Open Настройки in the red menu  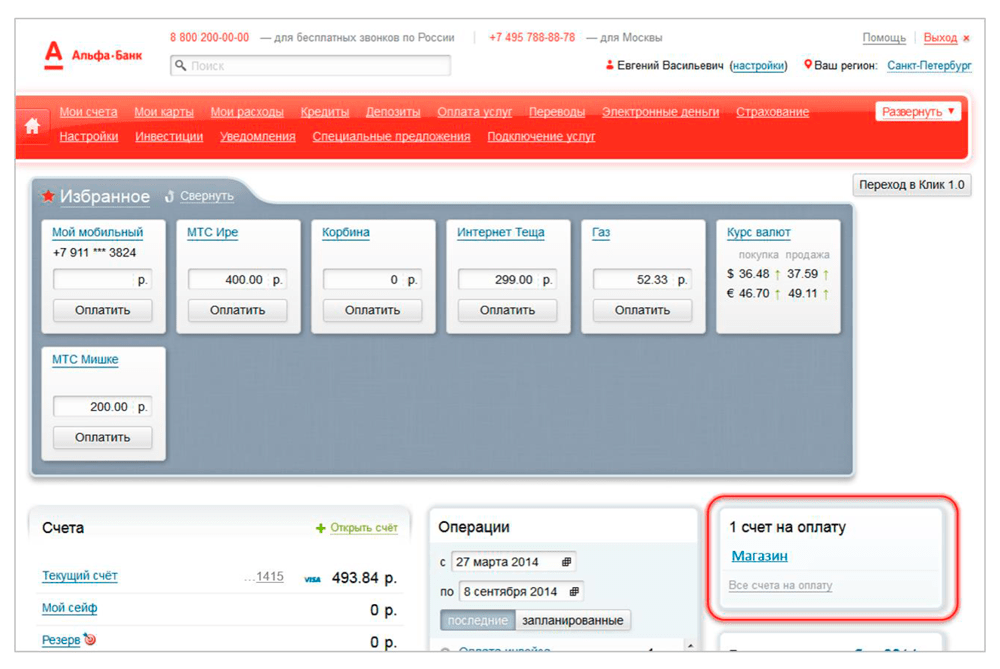coord(89,136)
